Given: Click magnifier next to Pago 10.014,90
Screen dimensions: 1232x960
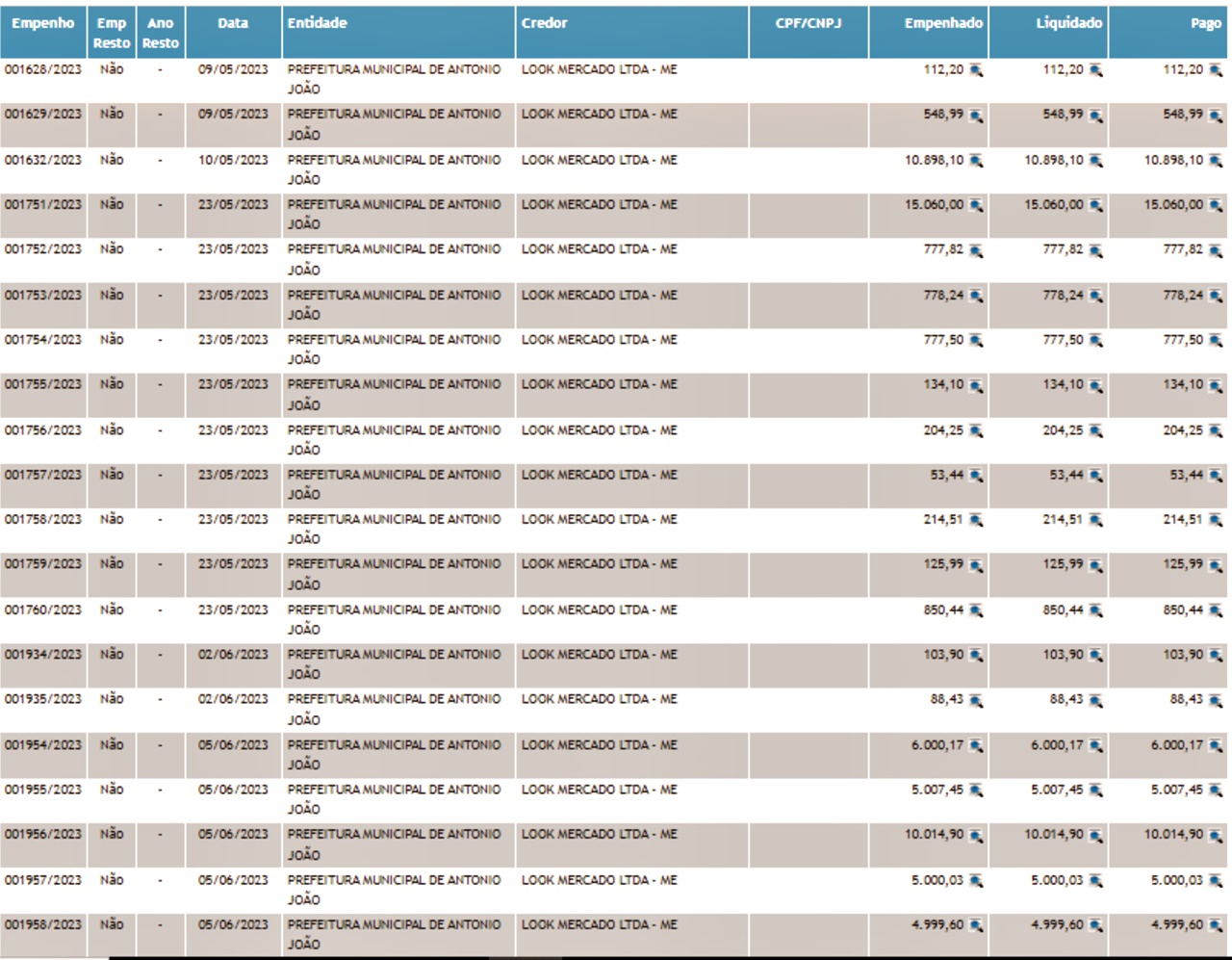Looking at the screenshot, I should point(1216,835).
